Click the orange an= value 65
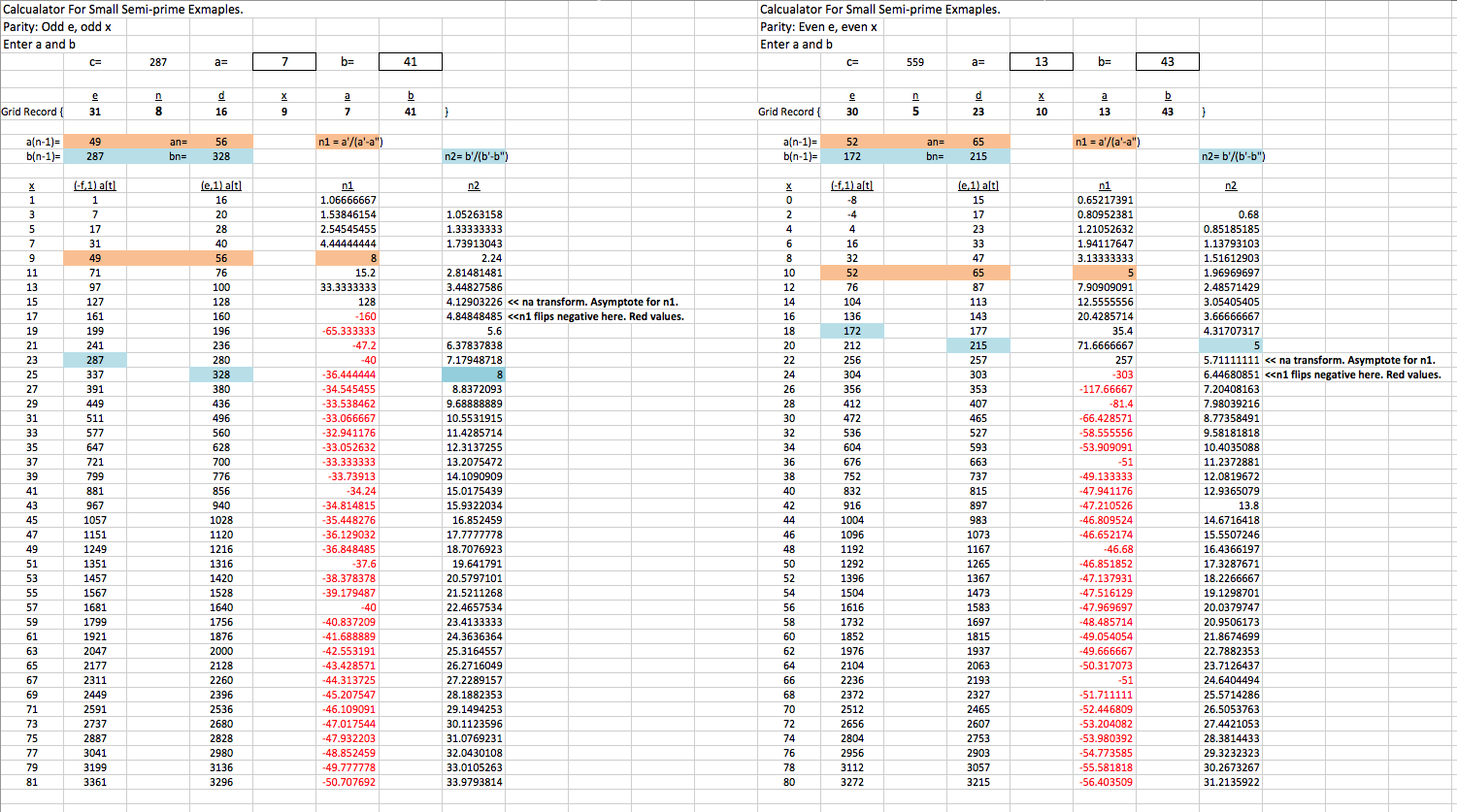Screen dimensions: 1457x812 tap(978, 142)
